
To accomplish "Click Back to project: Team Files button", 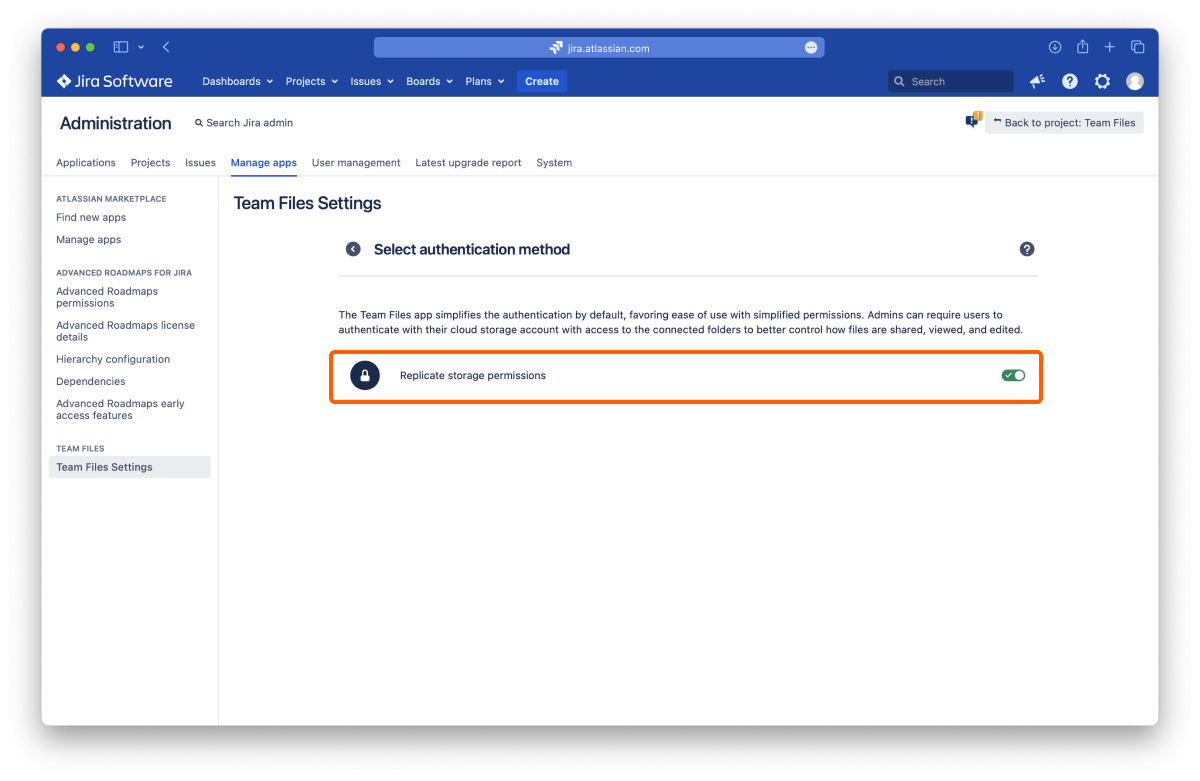I will click(x=1064, y=123).
